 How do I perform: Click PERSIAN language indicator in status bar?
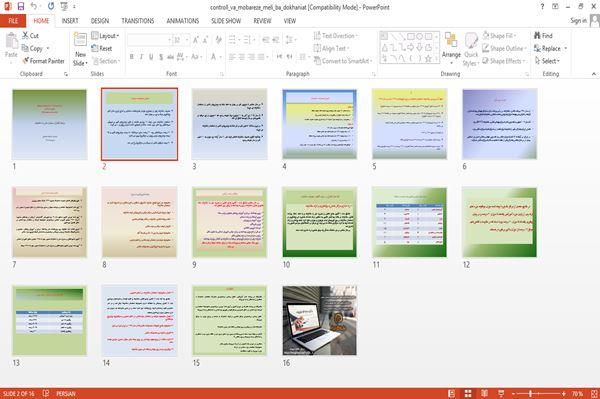tap(66, 393)
